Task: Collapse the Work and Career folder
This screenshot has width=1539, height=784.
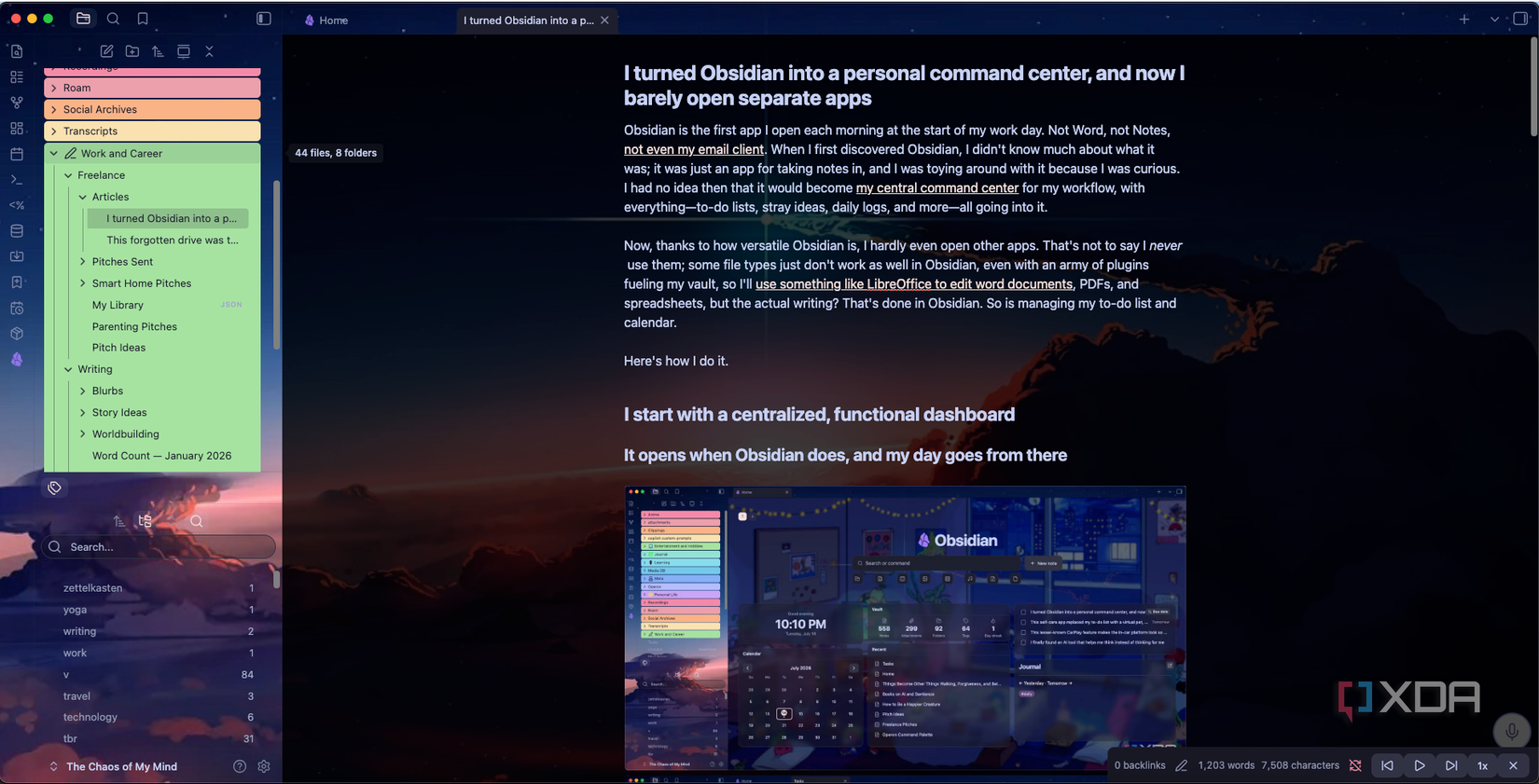Action: (x=152, y=153)
